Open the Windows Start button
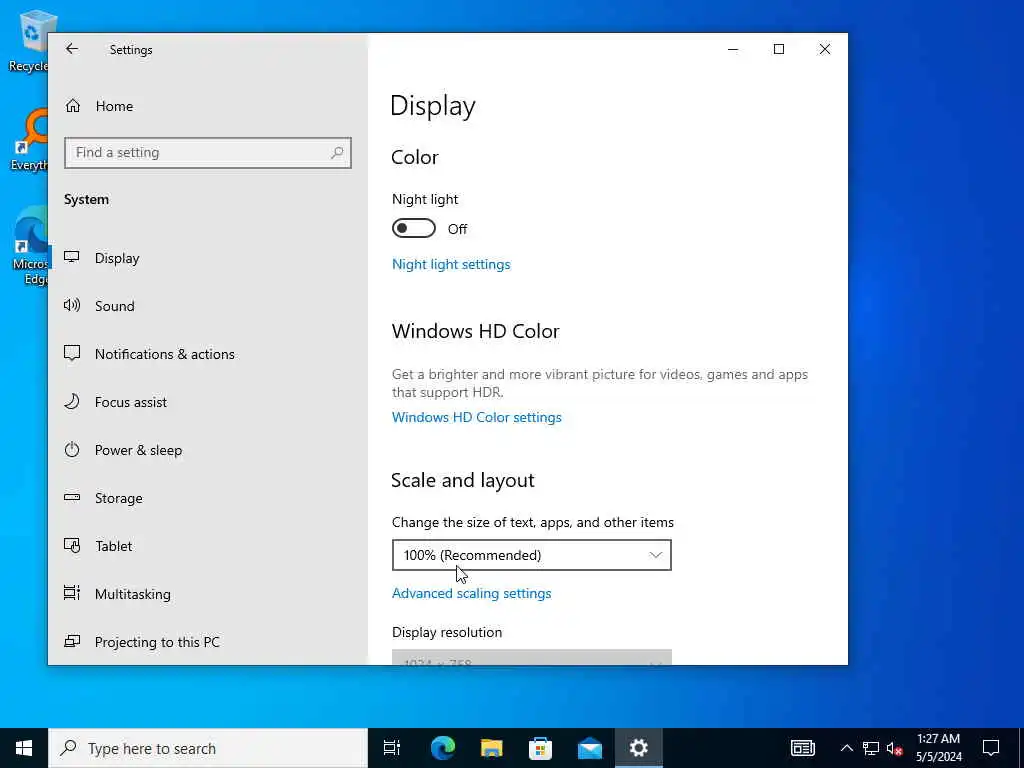Image resolution: width=1024 pixels, height=768 pixels. coord(24,748)
